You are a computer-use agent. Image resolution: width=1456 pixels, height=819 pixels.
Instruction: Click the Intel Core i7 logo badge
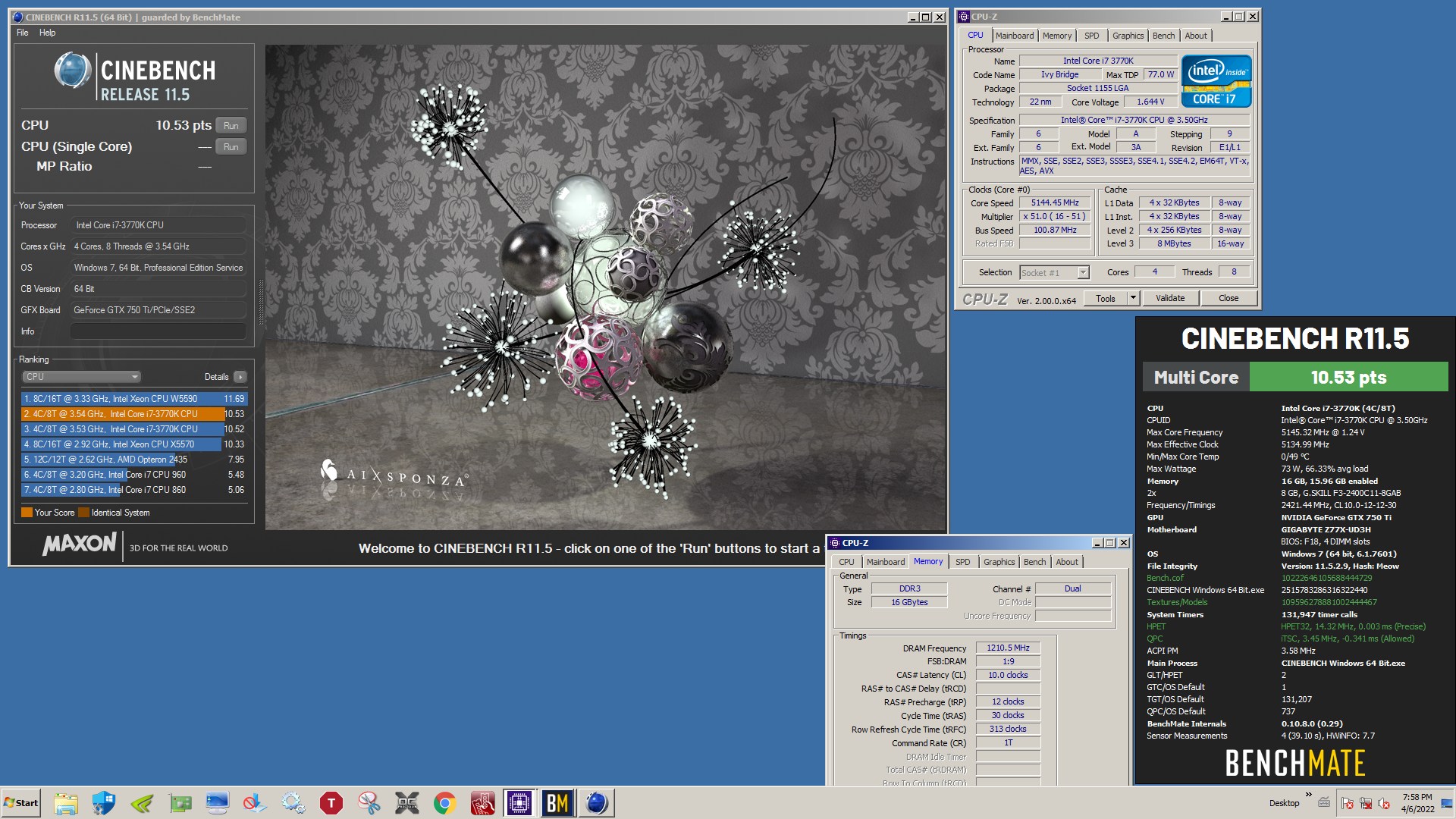coord(1216,80)
